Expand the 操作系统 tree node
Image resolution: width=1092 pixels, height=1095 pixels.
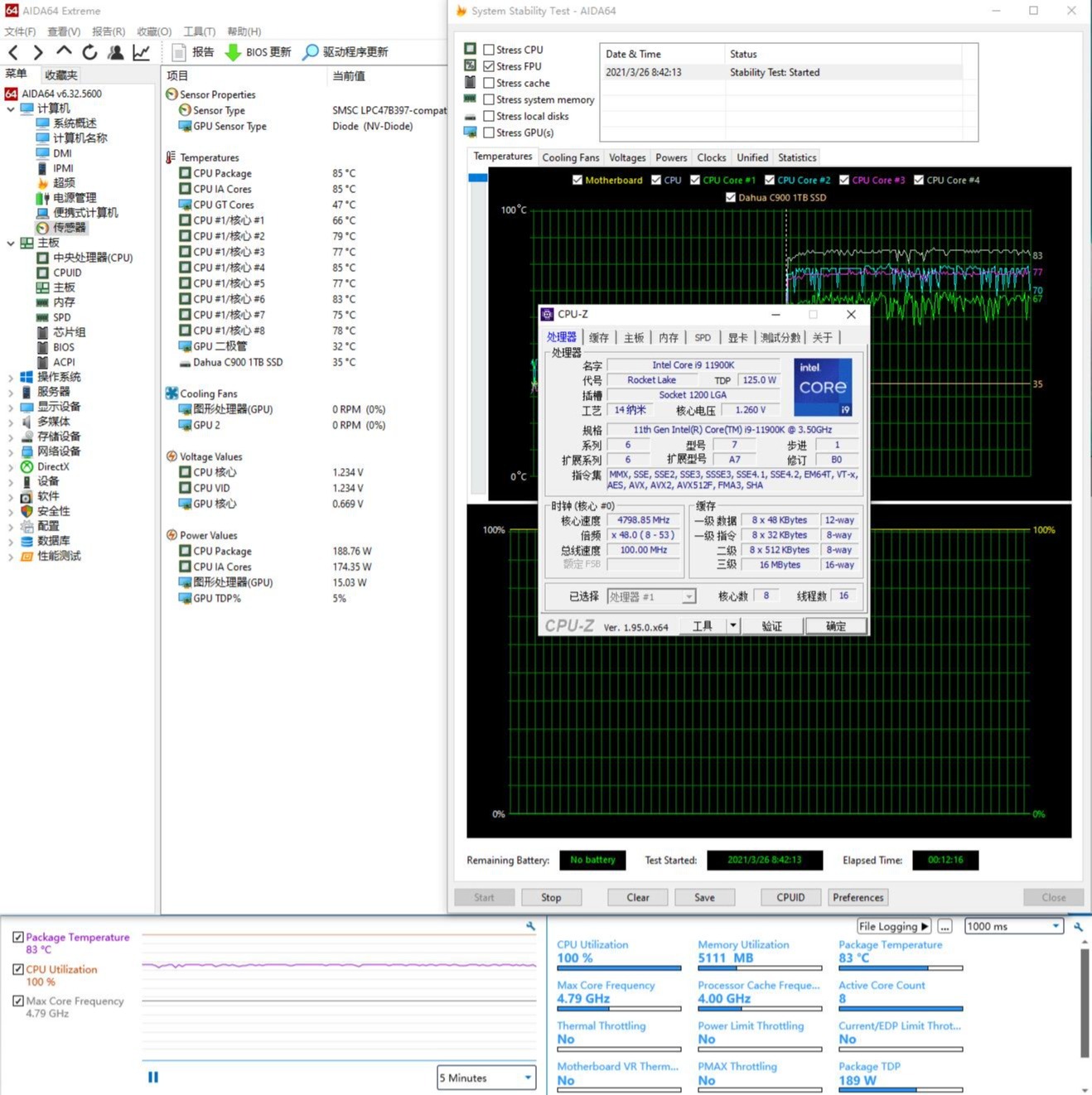[x=10, y=378]
